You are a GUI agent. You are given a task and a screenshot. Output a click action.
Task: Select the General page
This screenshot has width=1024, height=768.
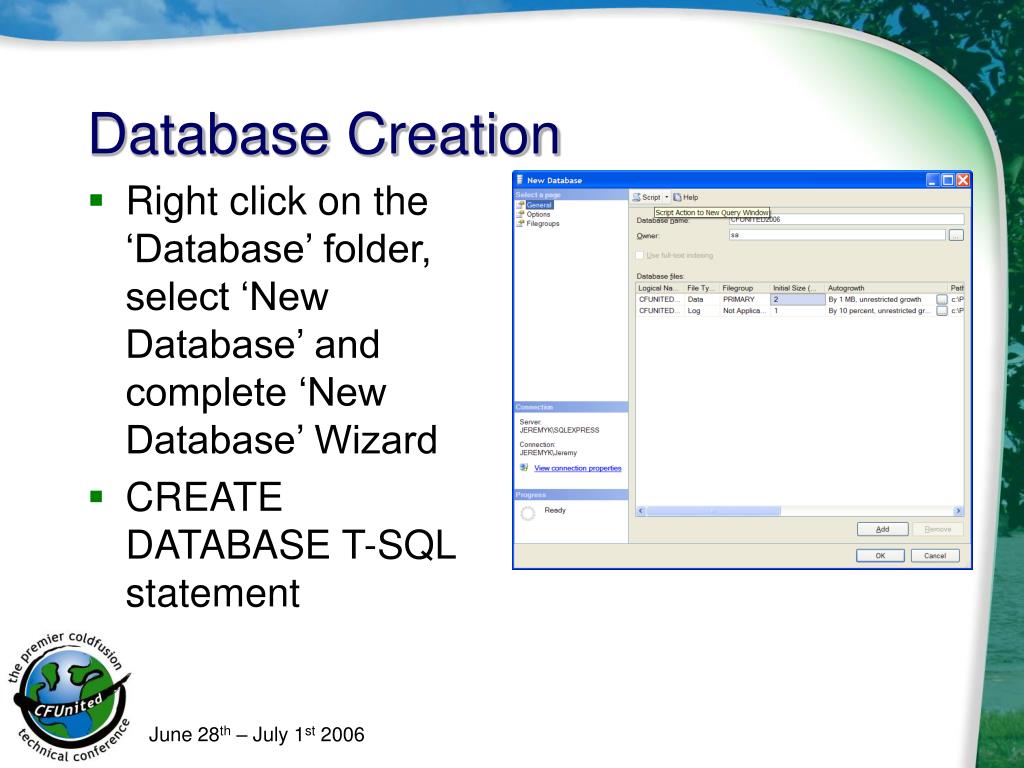[x=539, y=205]
